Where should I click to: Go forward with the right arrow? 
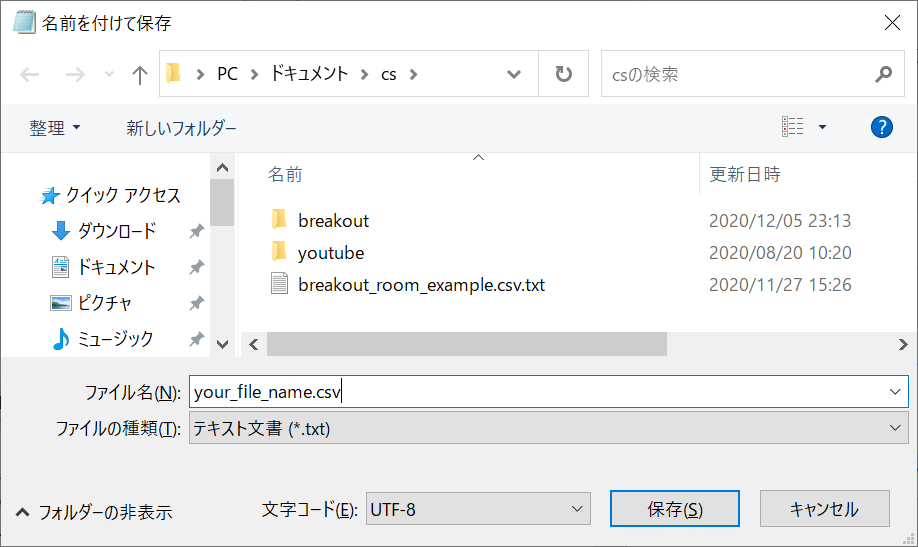point(74,74)
